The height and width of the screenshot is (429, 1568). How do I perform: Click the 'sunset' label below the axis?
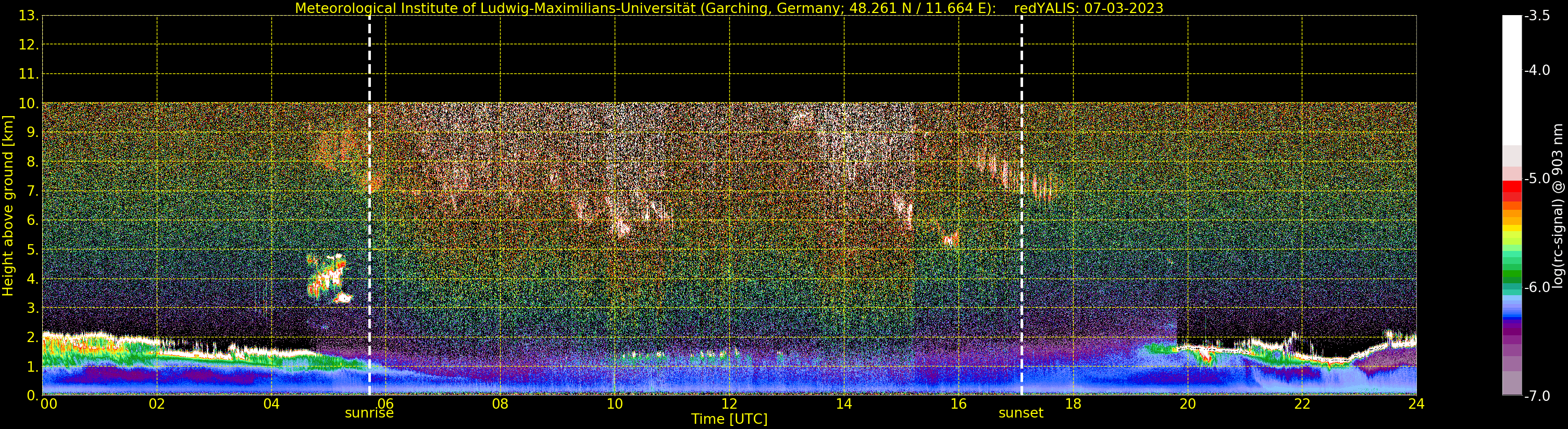(1021, 413)
